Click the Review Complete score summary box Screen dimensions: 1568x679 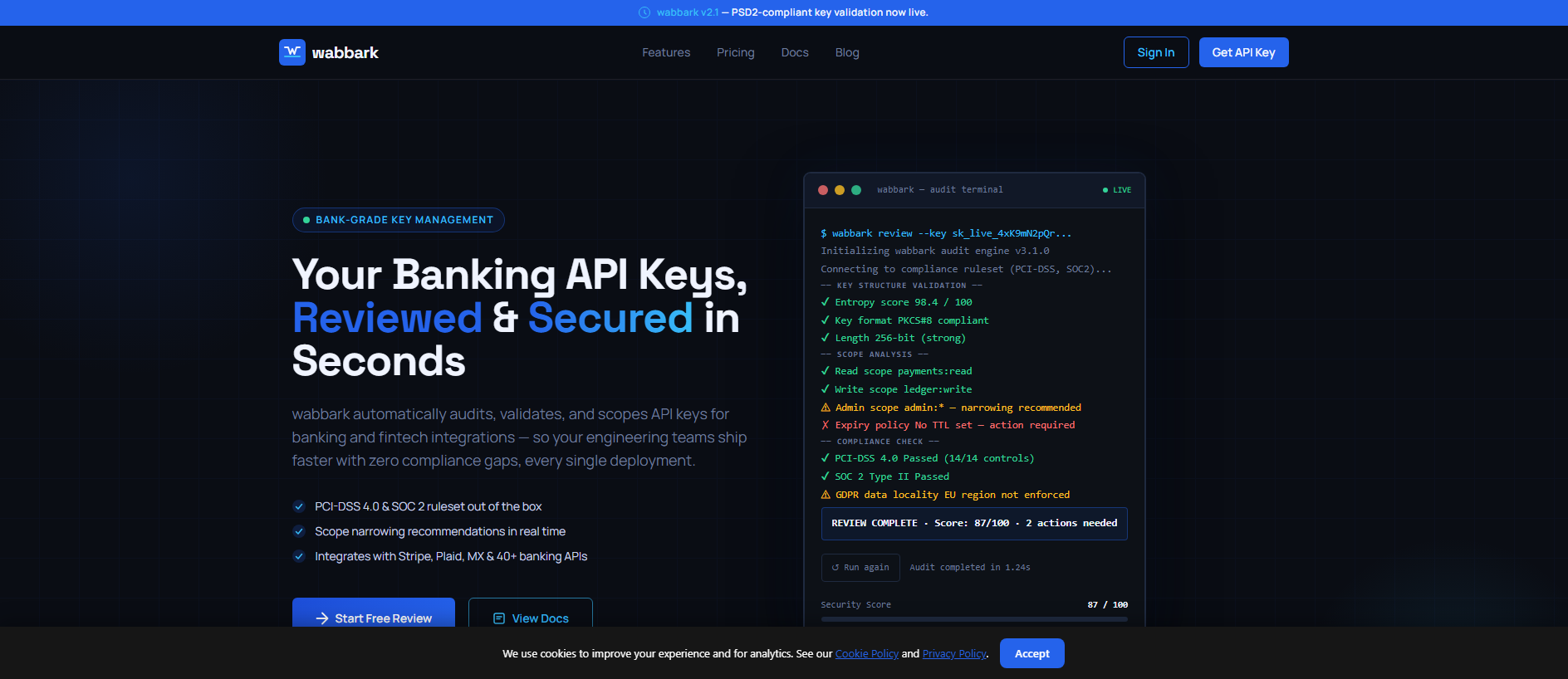coord(974,524)
